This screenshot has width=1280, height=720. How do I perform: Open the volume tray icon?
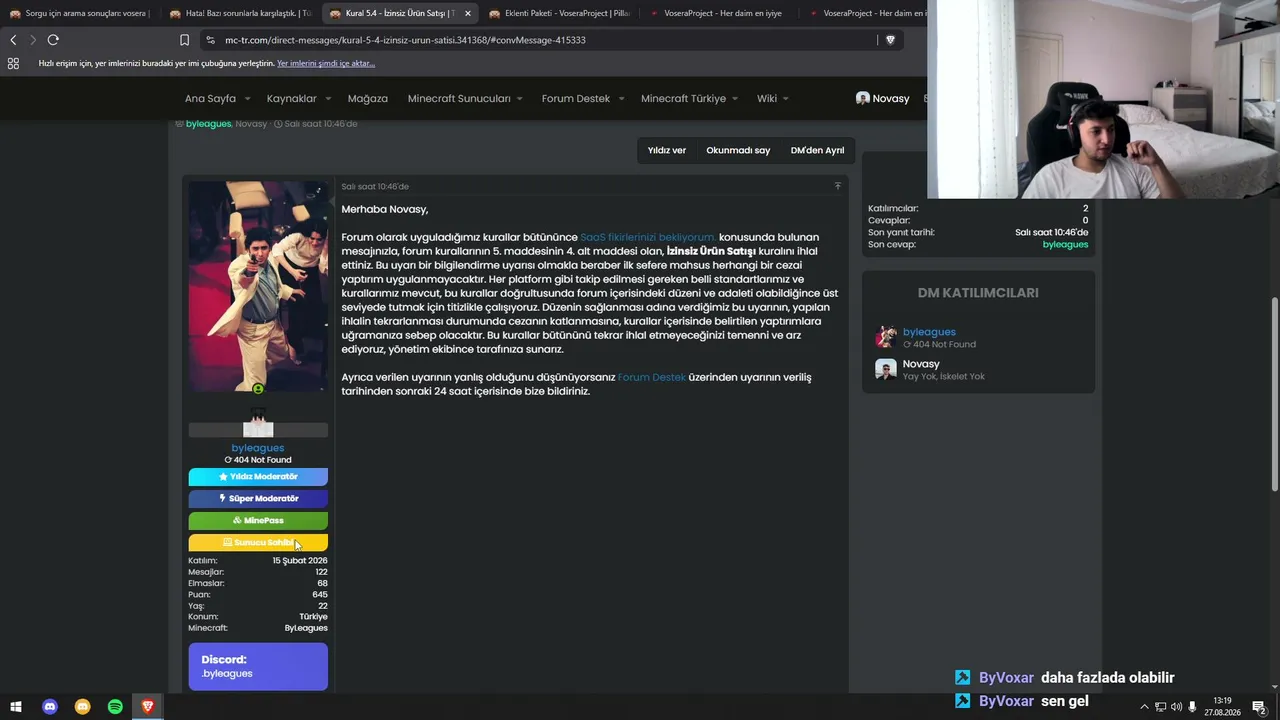[x=1176, y=707]
